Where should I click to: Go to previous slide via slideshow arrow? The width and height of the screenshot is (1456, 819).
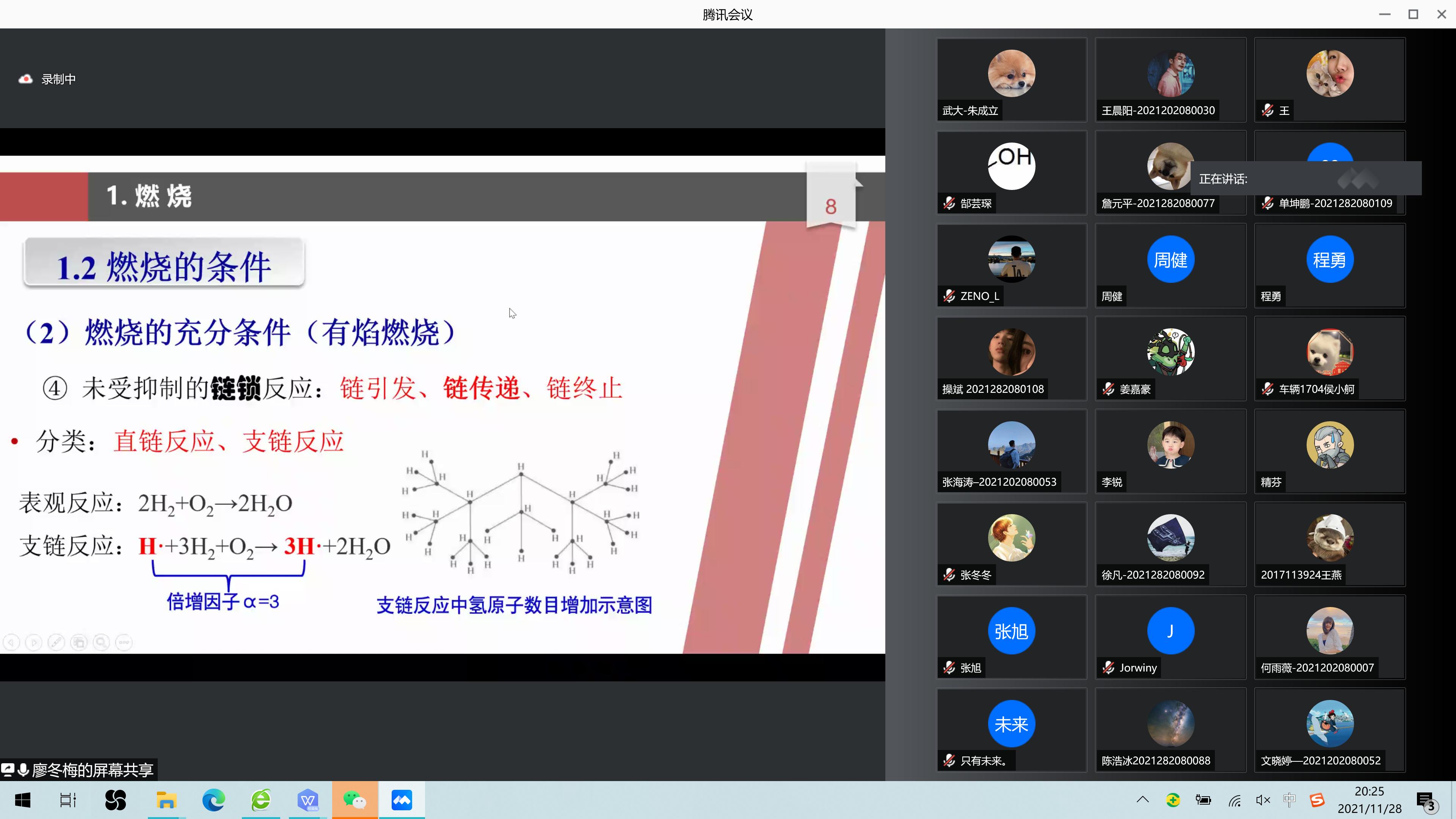click(11, 642)
